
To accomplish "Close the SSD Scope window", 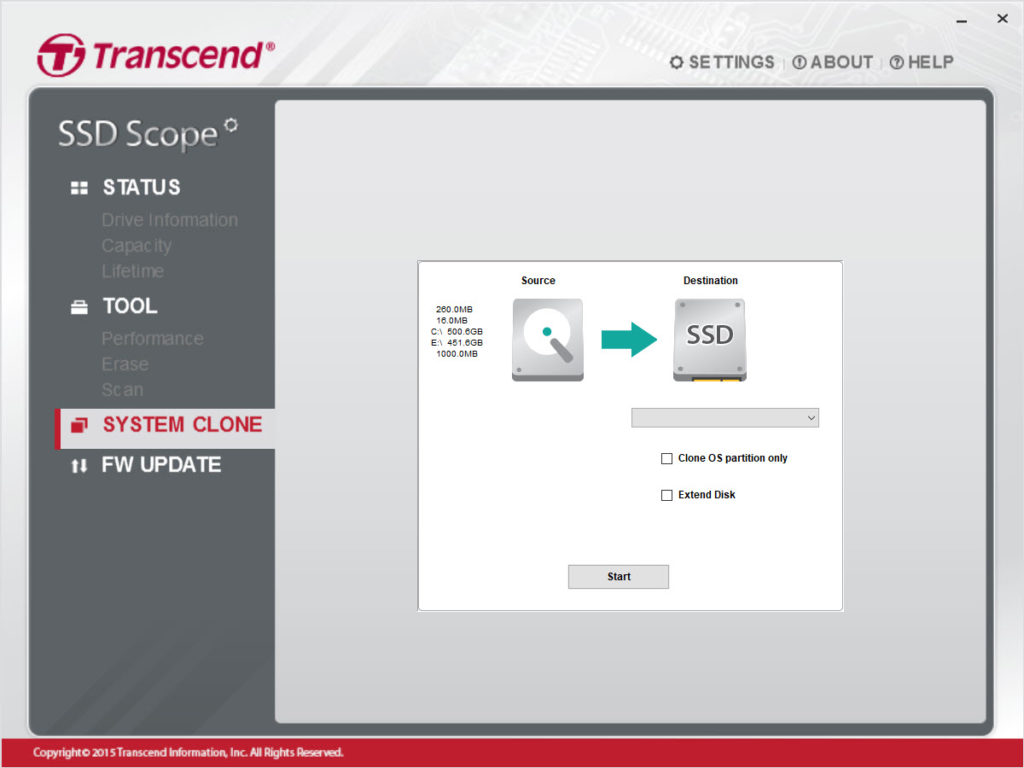I will pos(1002,19).
